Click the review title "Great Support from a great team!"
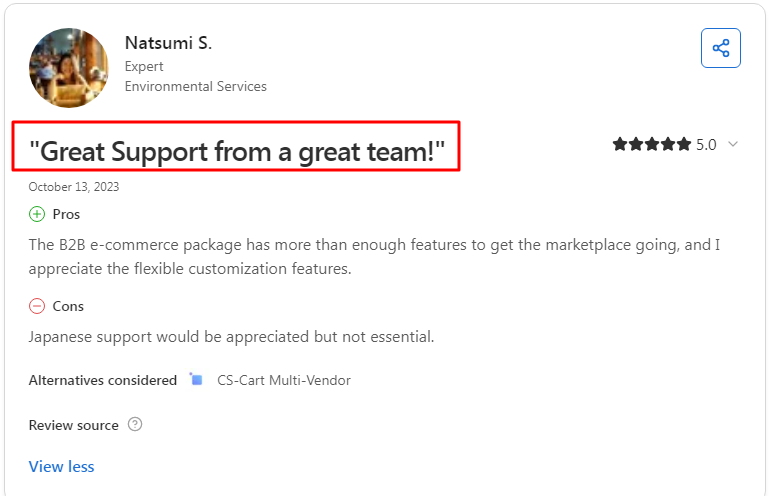The height and width of the screenshot is (496, 769). coord(237,151)
